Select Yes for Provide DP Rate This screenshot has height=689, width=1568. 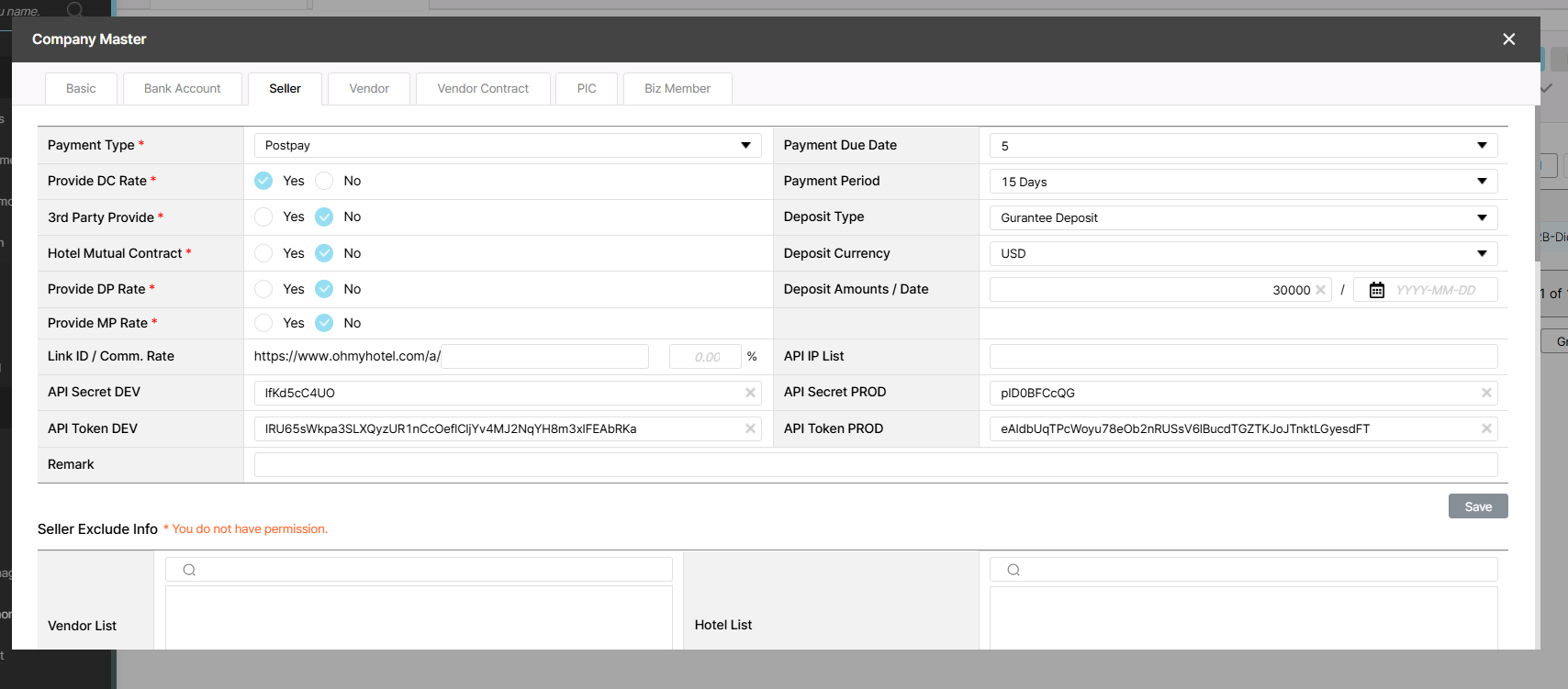pyautogui.click(x=263, y=289)
